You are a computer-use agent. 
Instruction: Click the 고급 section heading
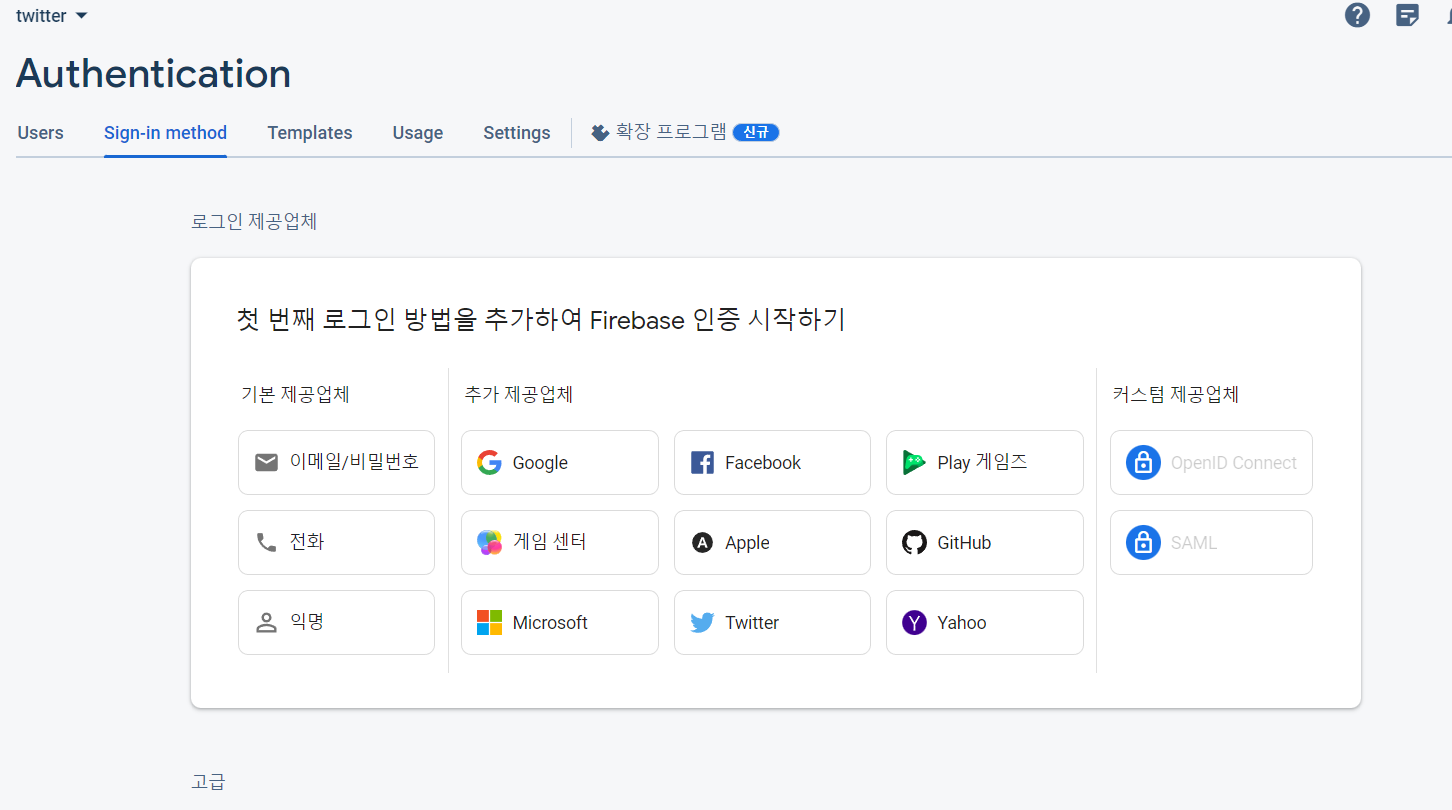pos(208,781)
